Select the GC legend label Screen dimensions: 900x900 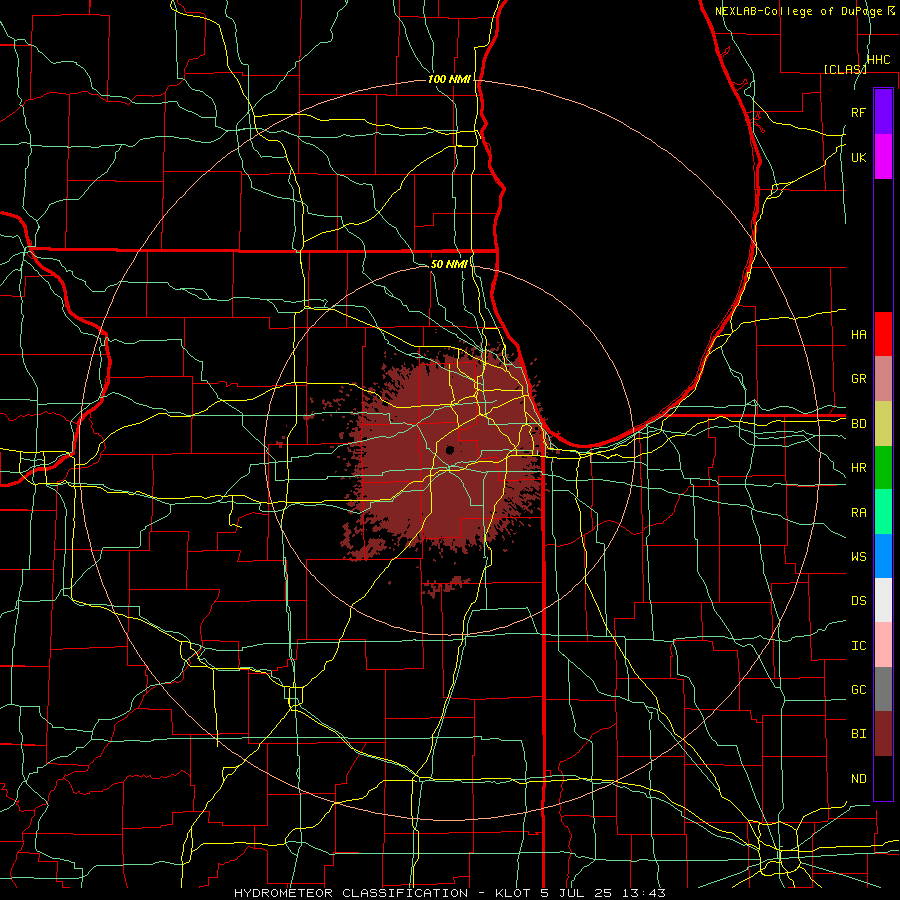point(859,690)
